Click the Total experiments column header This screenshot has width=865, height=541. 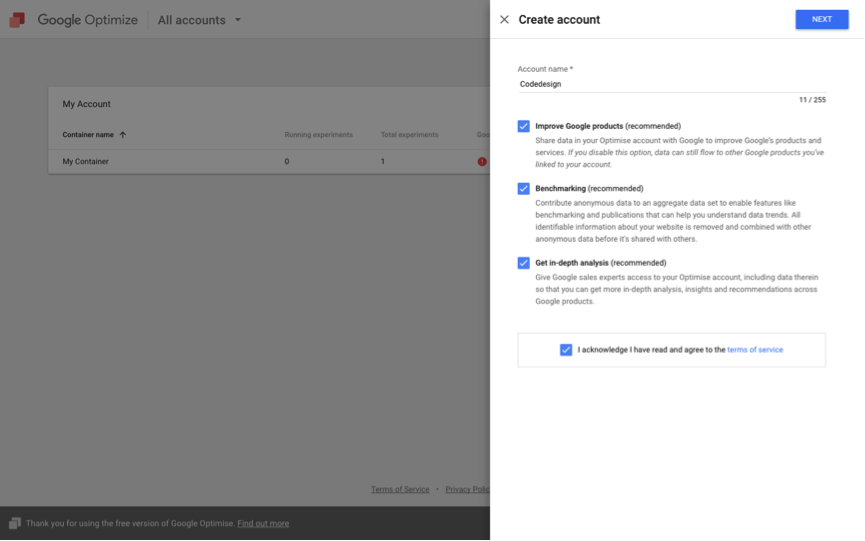409,135
